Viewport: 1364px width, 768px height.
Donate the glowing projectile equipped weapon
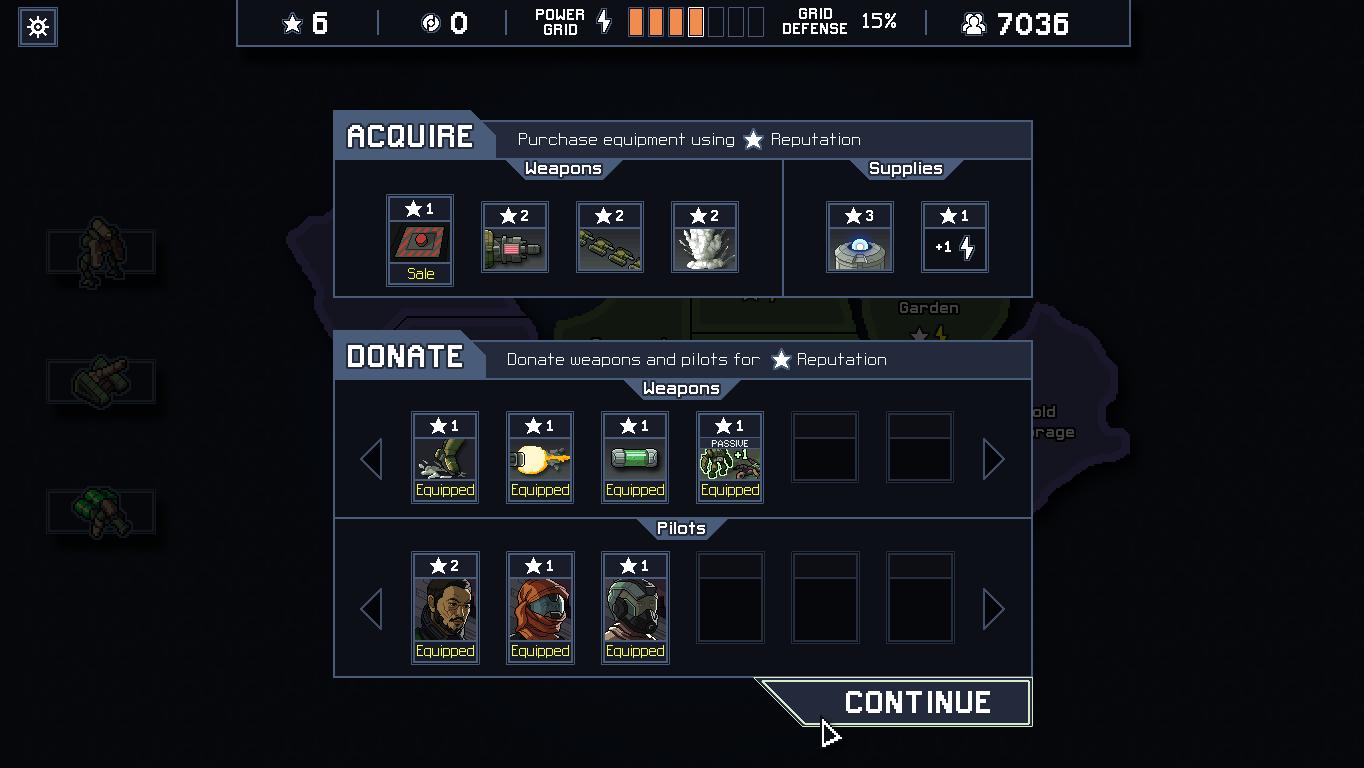540,457
